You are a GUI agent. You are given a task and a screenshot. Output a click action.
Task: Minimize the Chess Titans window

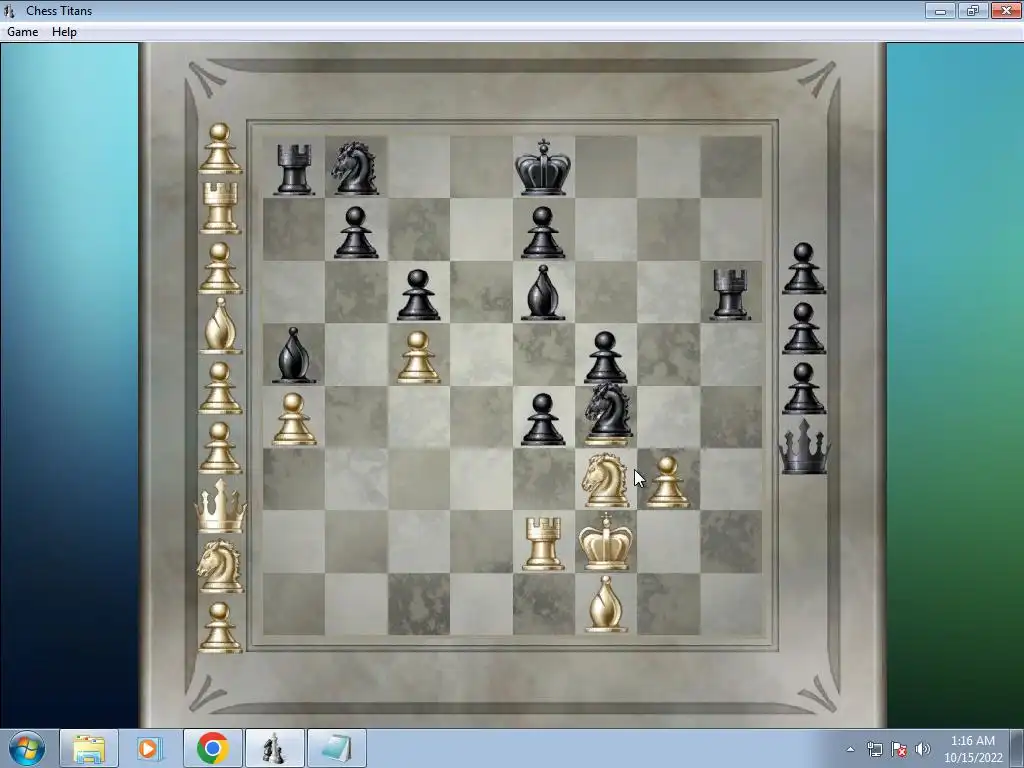coord(940,10)
